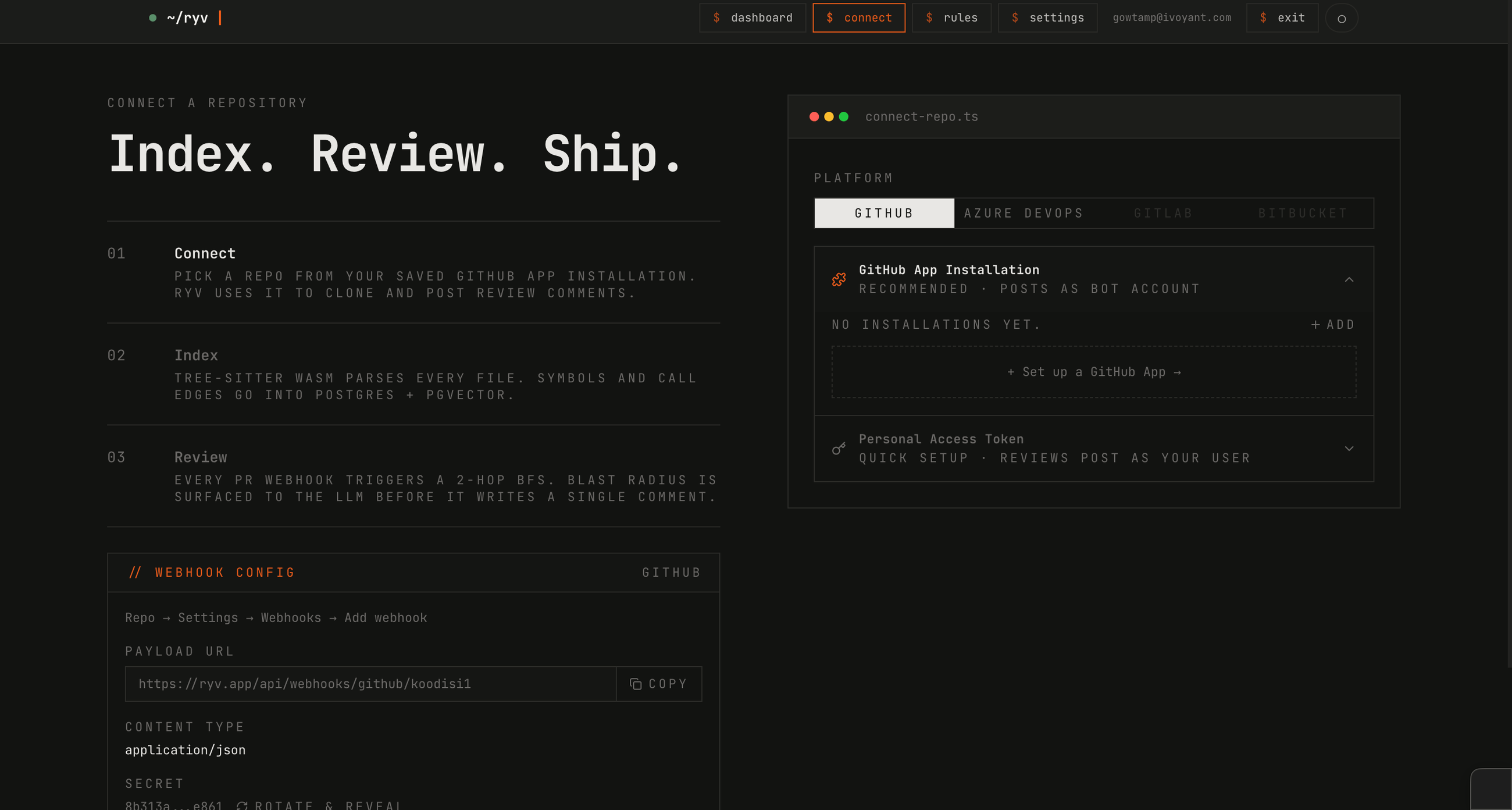The image size is (1512, 810).
Task: Click NO INSTALLATIONS YET. text
Action: coord(936,325)
